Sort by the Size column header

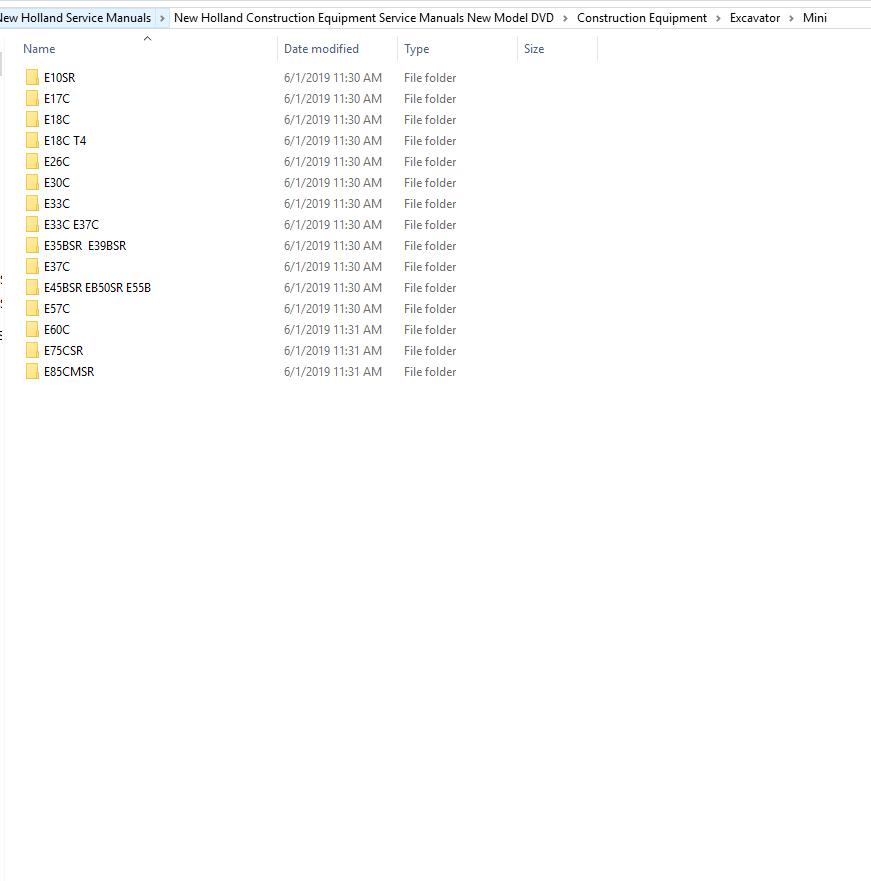click(534, 49)
